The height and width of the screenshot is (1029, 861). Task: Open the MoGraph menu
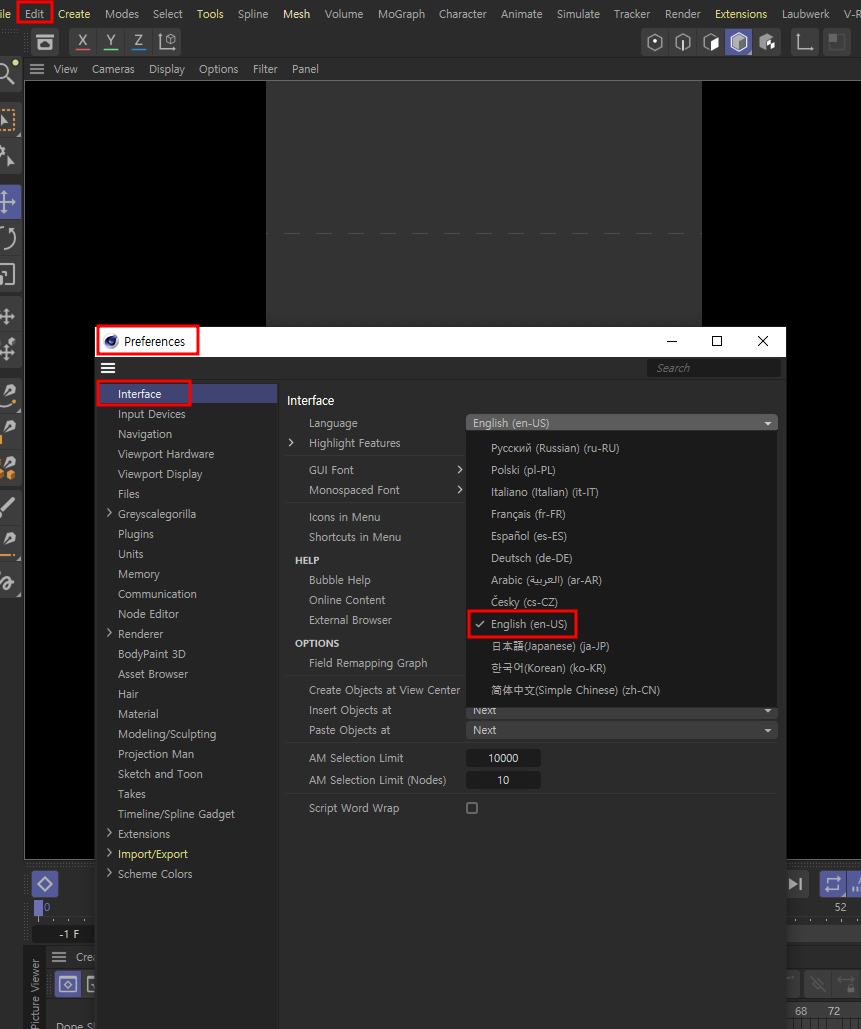click(401, 14)
